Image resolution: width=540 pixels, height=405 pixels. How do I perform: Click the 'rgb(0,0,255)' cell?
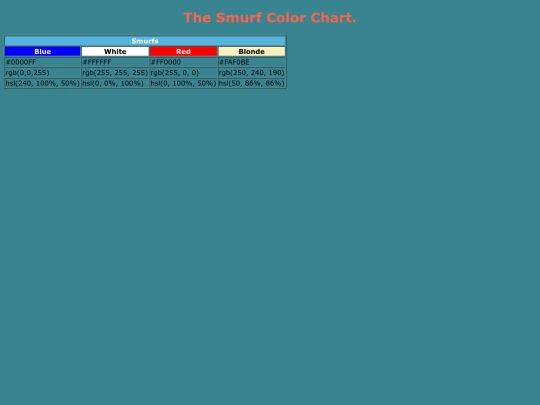43,73
